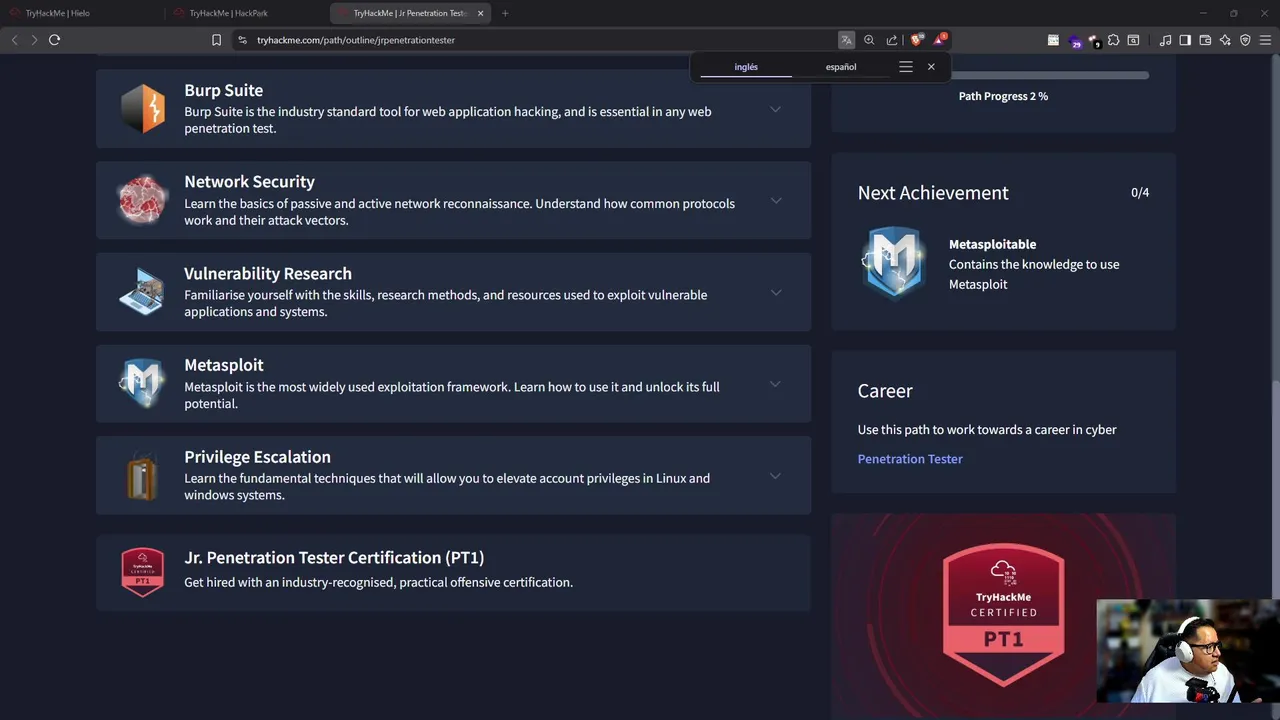Click the Metasploitable achievement title
Image resolution: width=1280 pixels, height=720 pixels.
(992, 244)
